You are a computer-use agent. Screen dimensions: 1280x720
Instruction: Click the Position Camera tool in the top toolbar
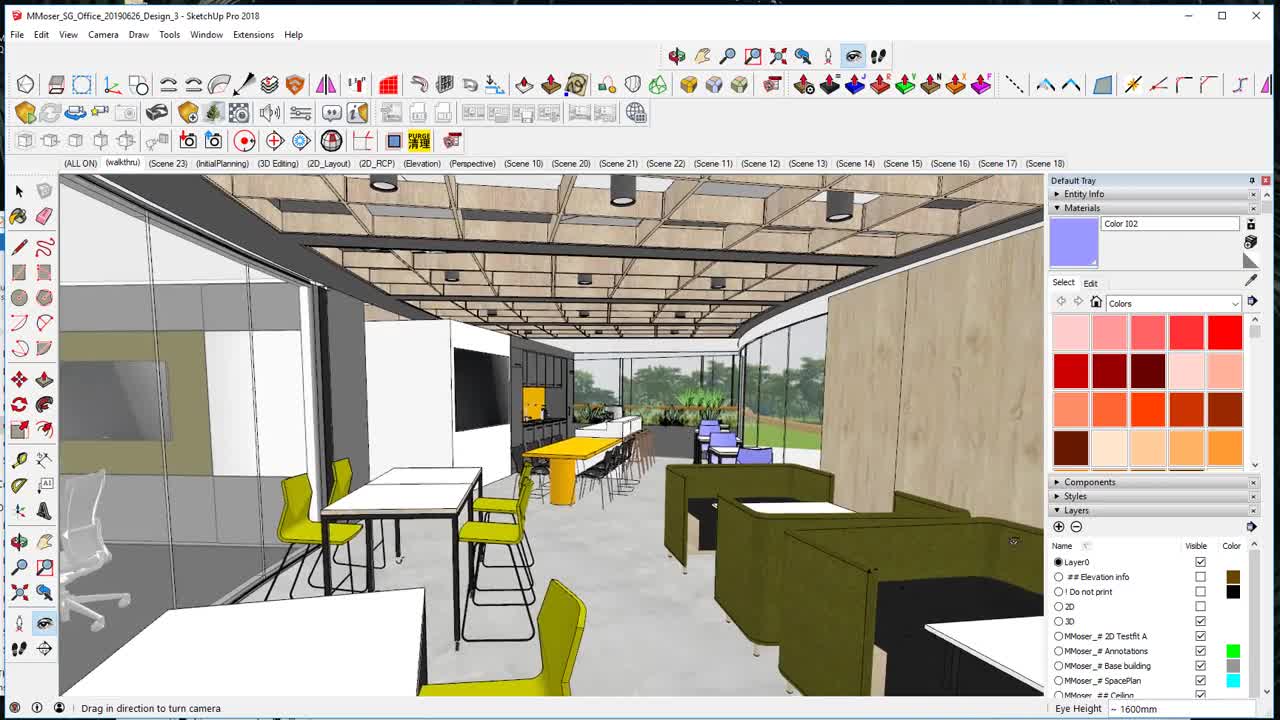tap(828, 56)
